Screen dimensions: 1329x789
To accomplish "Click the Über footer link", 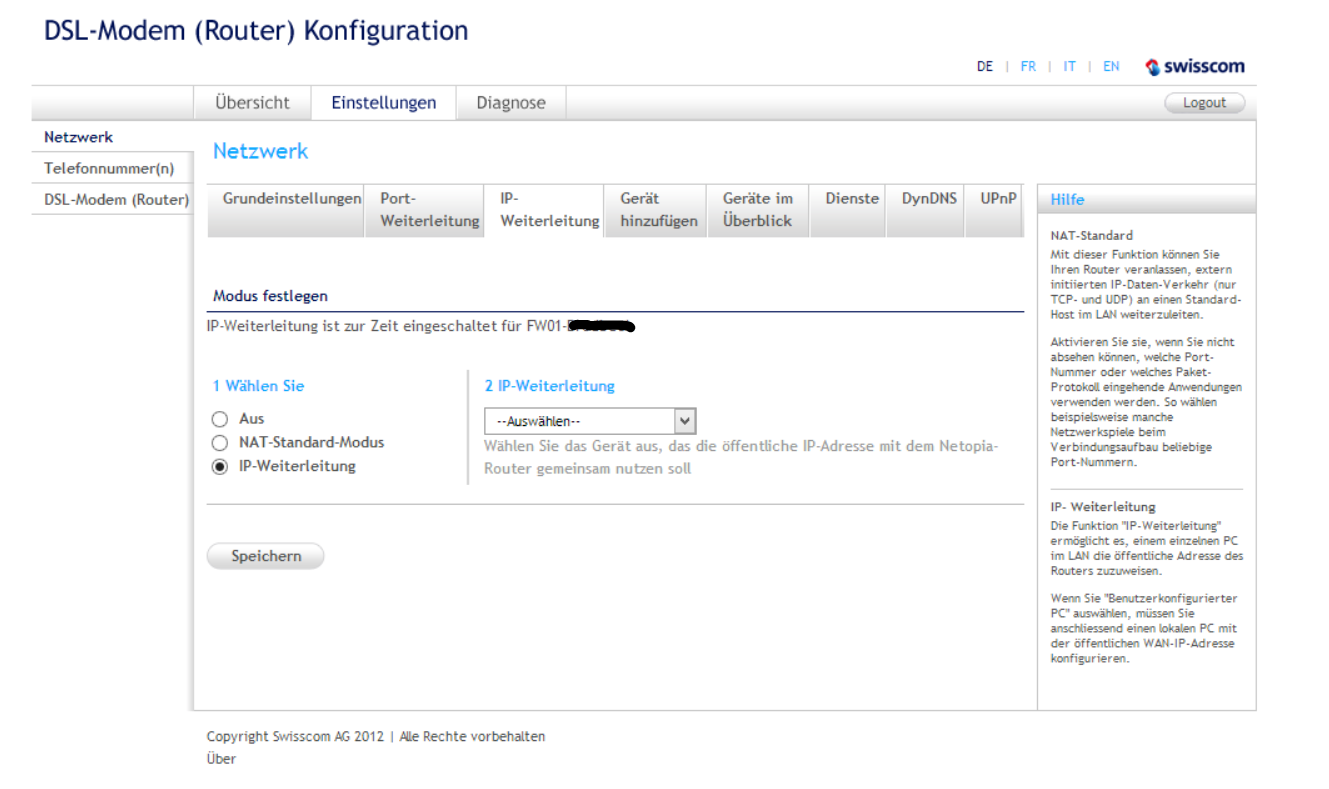I will point(221,759).
